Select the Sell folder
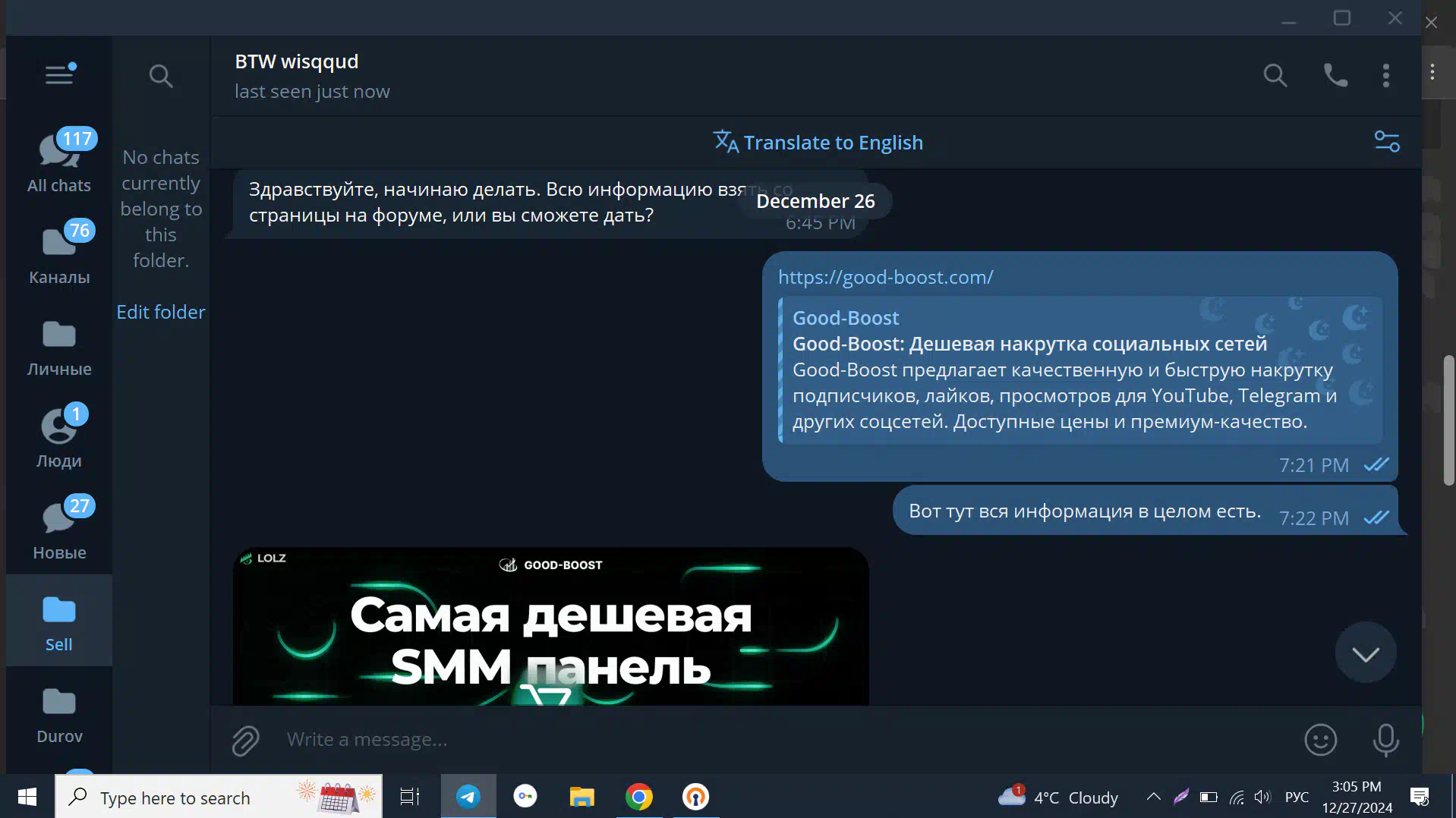The image size is (1456, 818). [59, 620]
